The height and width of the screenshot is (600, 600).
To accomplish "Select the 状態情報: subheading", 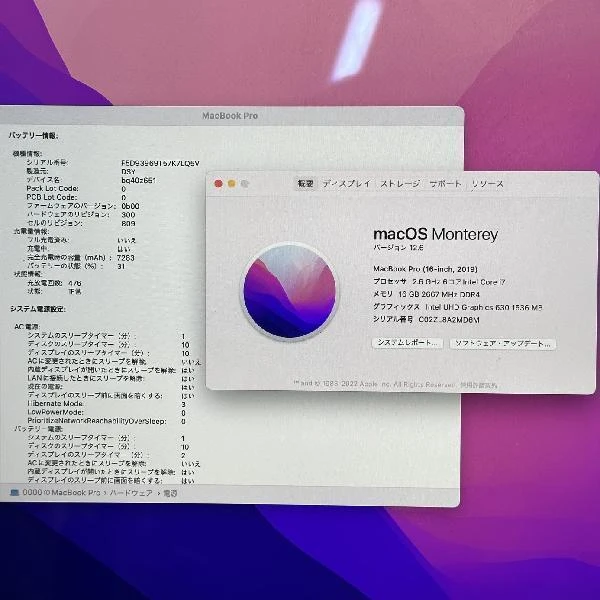I will [28, 274].
